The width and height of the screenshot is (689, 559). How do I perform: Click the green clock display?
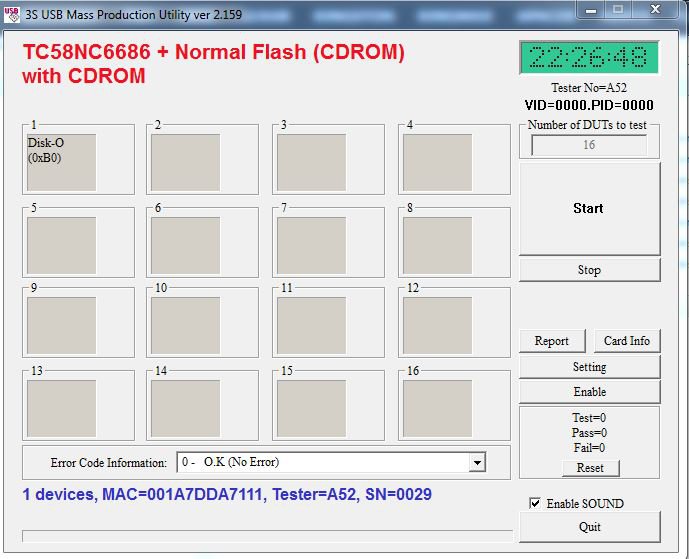(589, 57)
